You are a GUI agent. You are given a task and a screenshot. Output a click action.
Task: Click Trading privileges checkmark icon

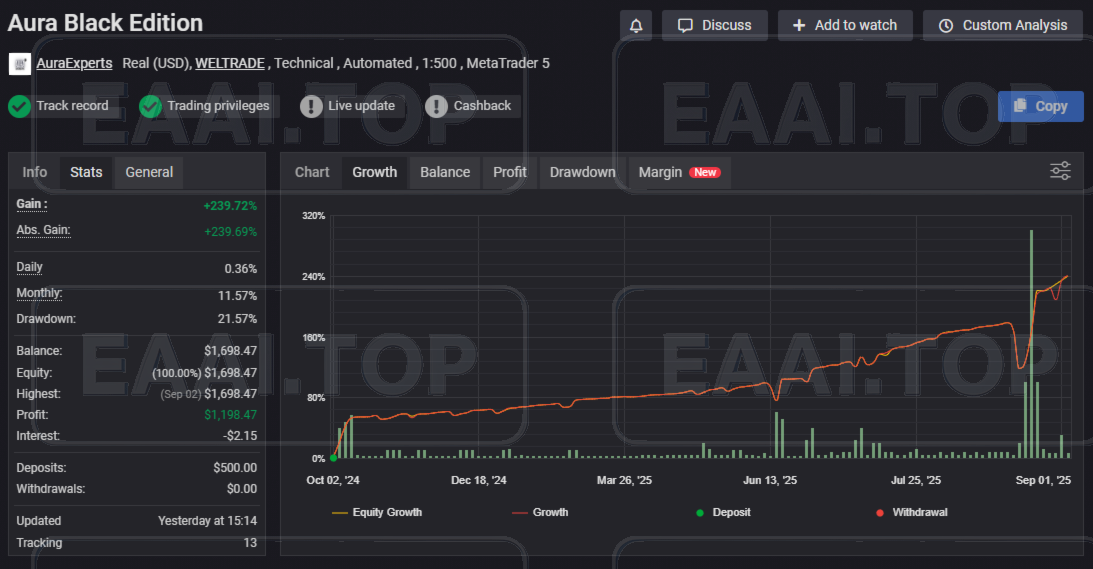pos(150,106)
